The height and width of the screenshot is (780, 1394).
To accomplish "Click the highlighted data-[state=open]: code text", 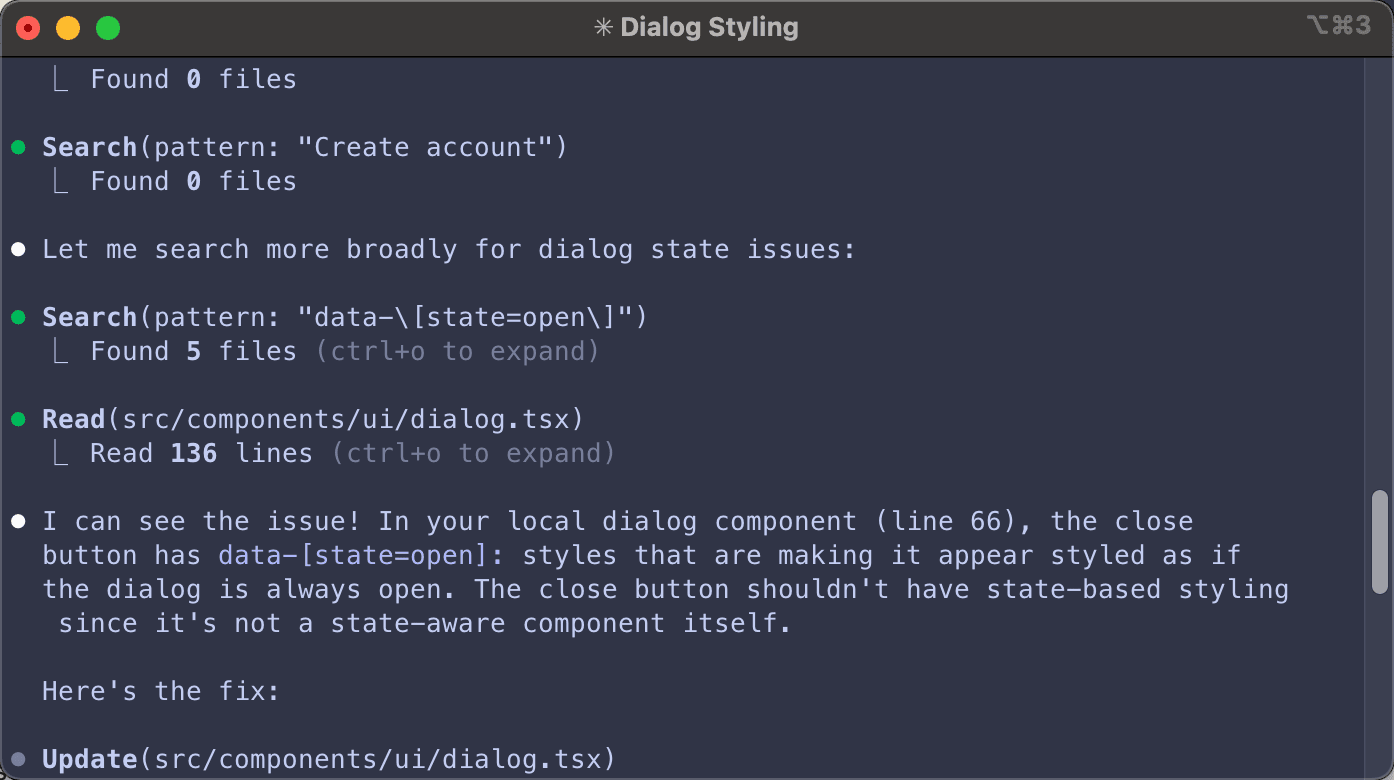I will [361, 556].
